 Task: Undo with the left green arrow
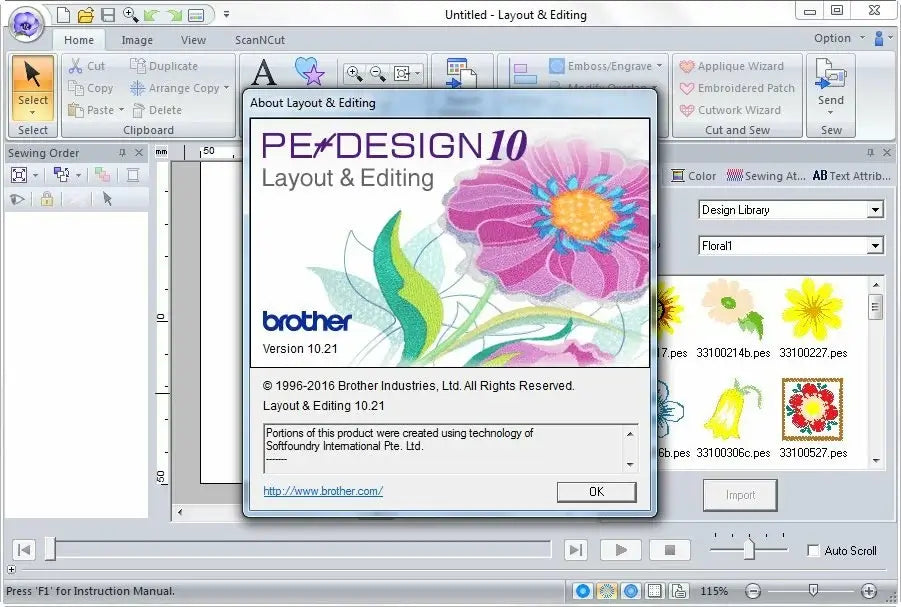151,15
